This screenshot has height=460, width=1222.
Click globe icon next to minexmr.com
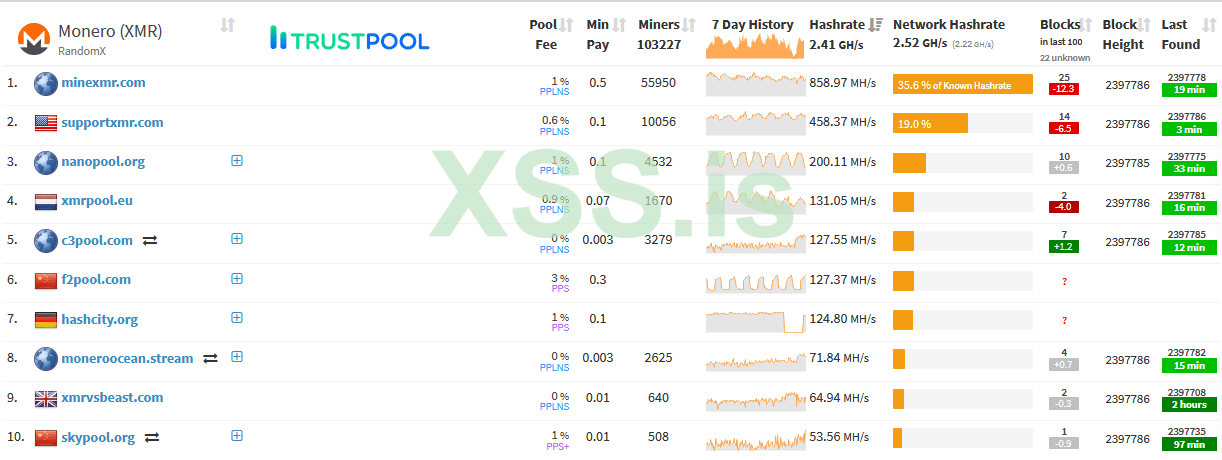click(x=46, y=83)
